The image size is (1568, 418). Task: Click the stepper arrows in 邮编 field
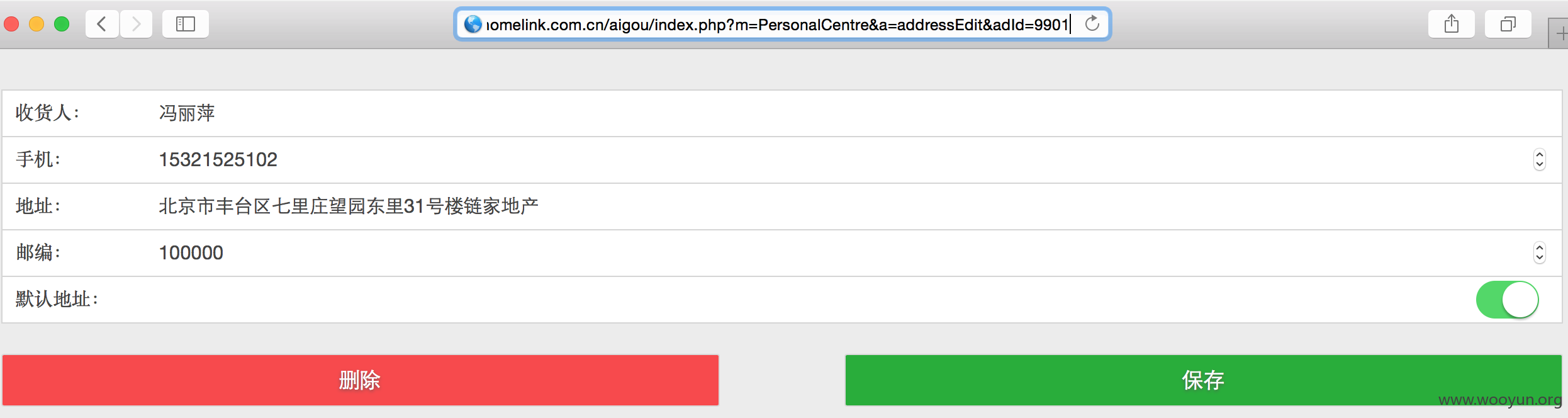tap(1539, 253)
